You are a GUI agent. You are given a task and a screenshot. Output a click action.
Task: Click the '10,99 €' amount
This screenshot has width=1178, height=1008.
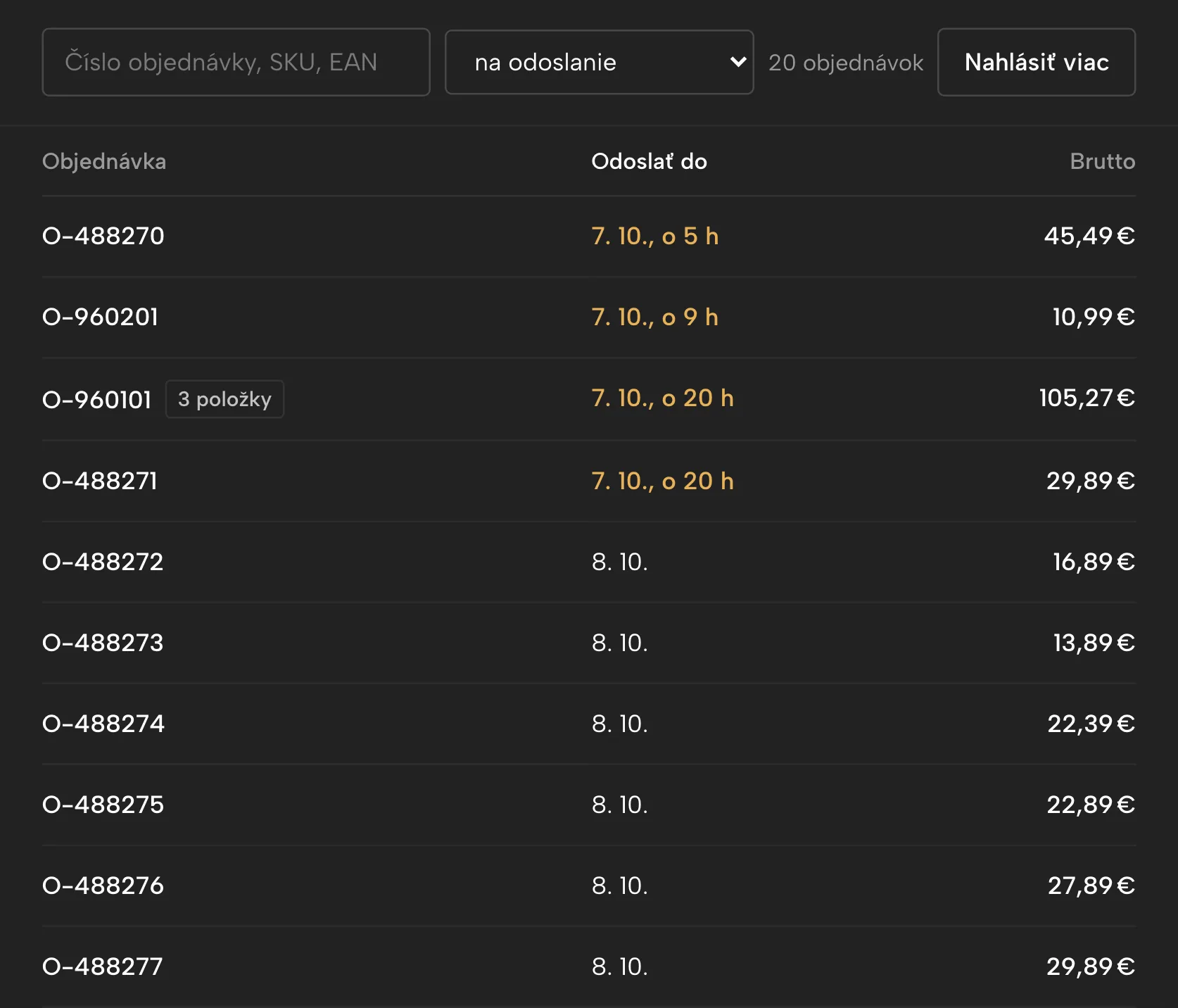click(x=1094, y=317)
